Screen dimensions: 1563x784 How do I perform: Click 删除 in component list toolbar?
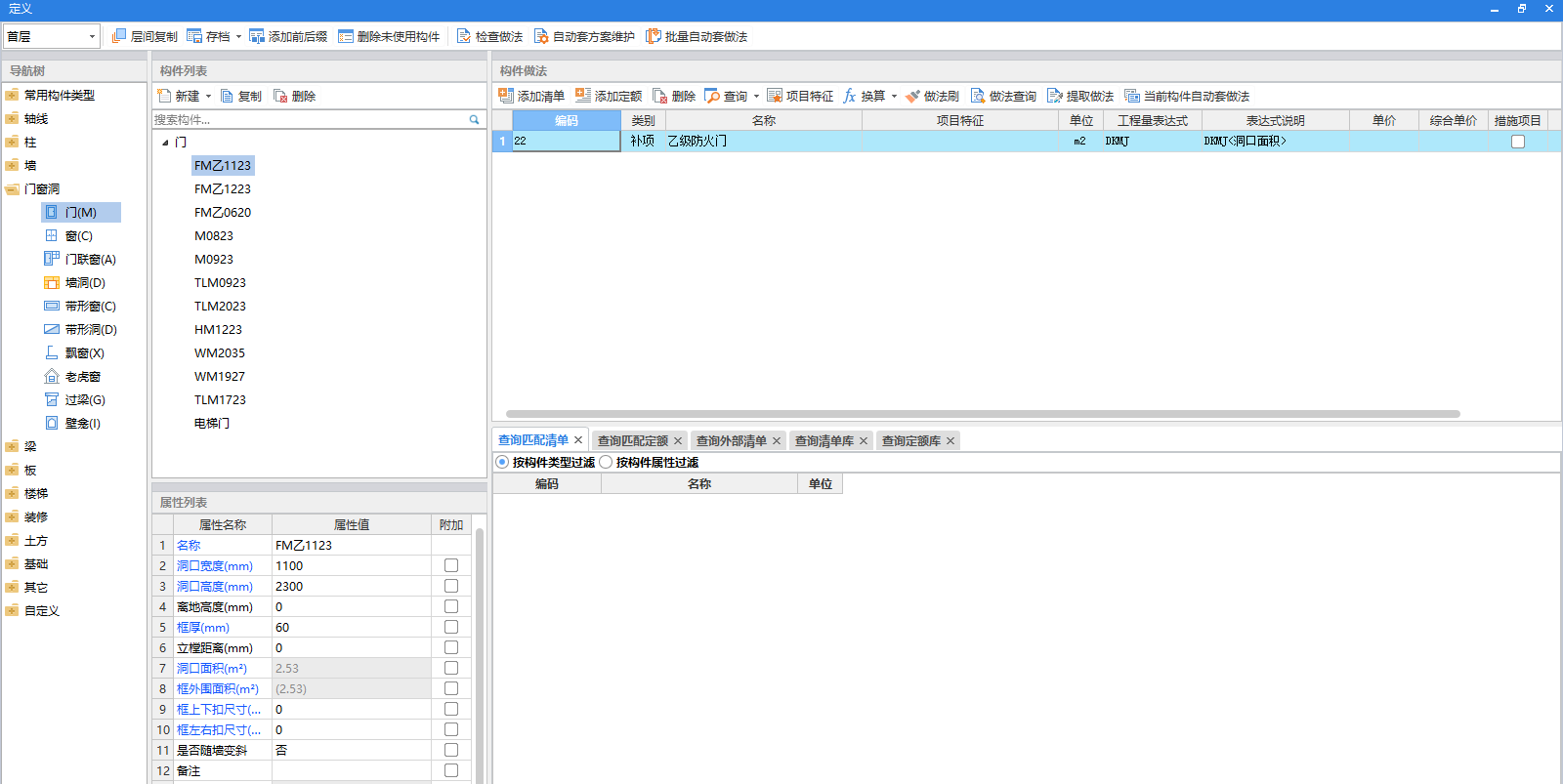click(x=294, y=96)
